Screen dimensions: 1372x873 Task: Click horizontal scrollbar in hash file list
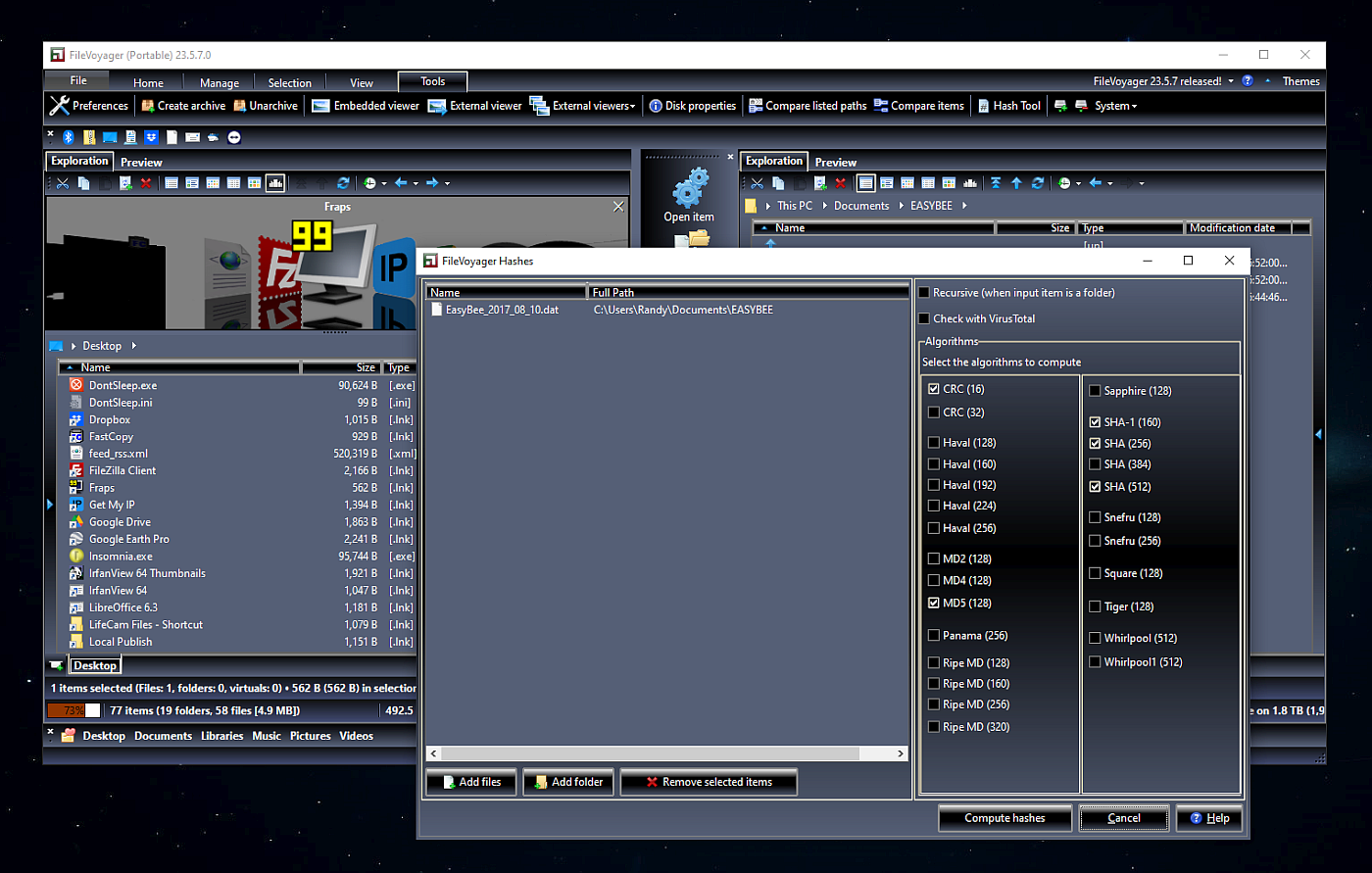click(x=666, y=753)
